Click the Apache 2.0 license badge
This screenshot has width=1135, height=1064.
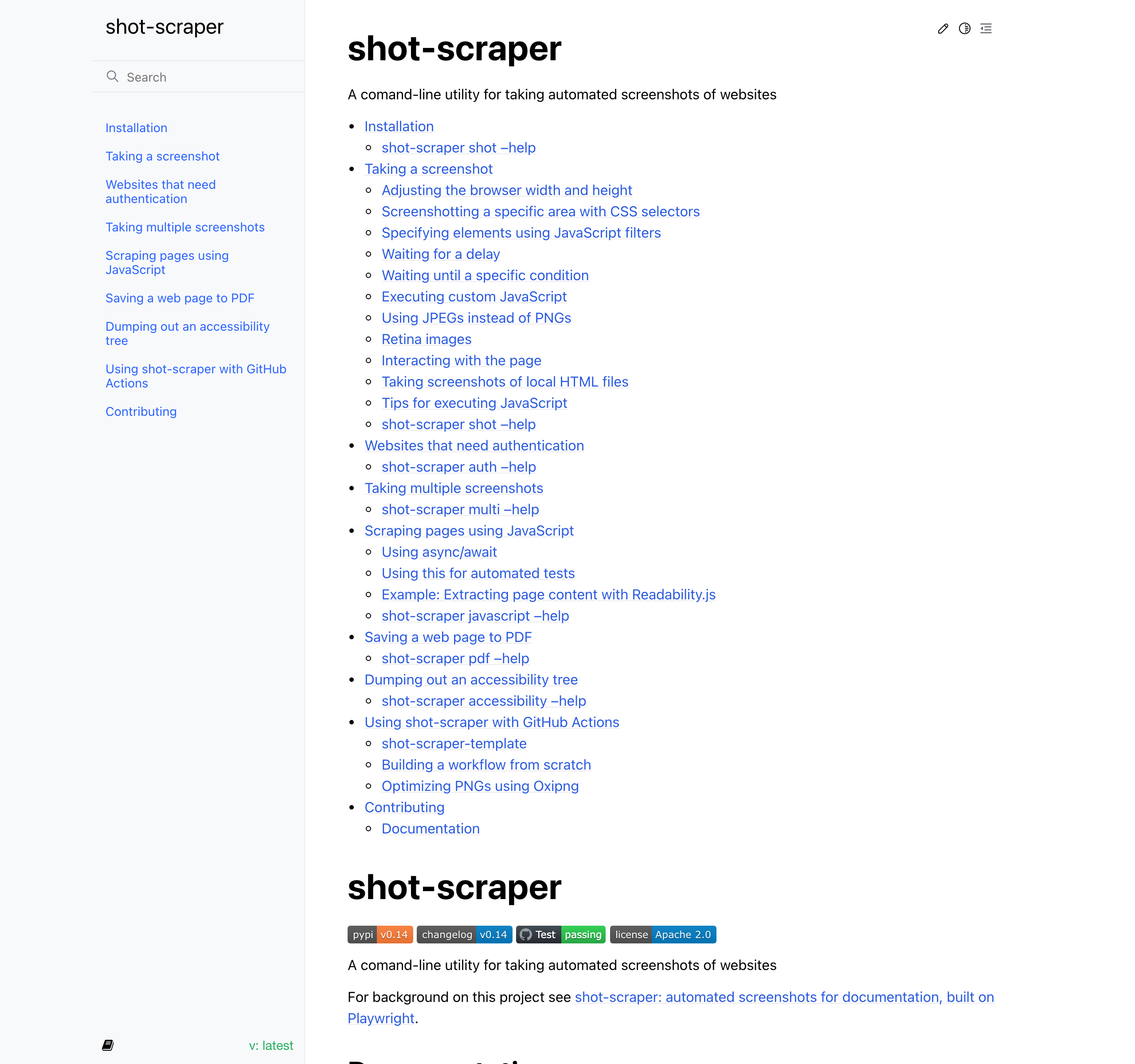[x=662, y=934]
